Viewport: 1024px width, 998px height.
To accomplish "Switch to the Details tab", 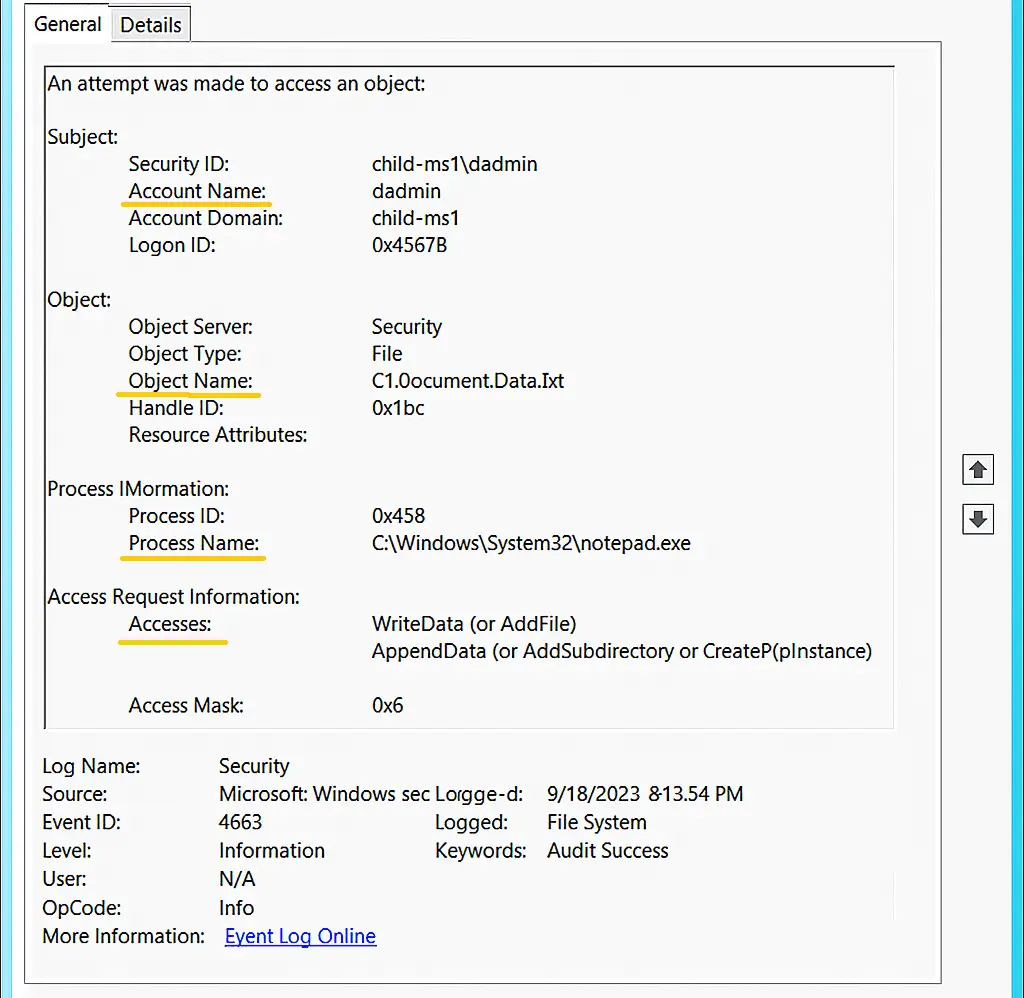I will [x=150, y=24].
